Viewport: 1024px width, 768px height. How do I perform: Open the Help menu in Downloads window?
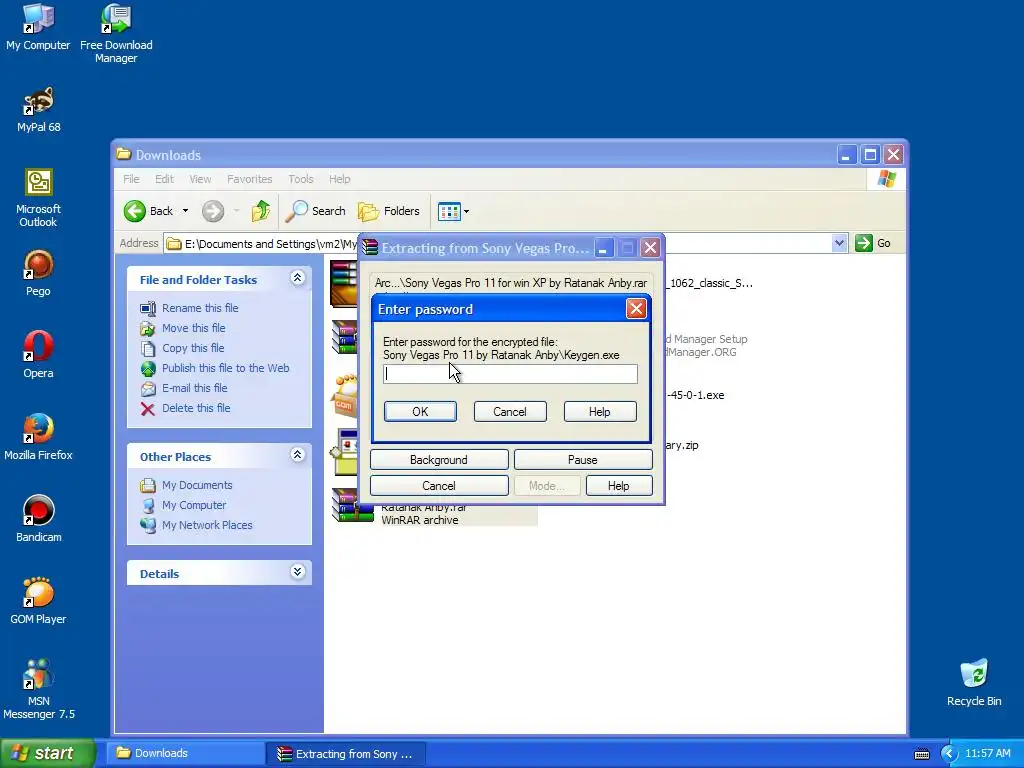coord(339,179)
